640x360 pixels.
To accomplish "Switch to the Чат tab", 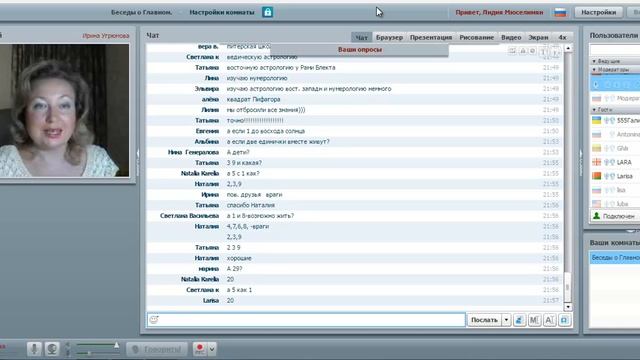I will (361, 37).
